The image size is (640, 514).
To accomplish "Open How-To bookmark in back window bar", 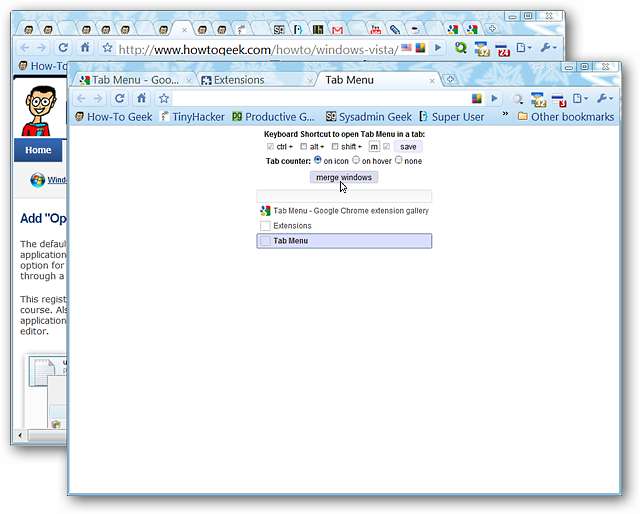I will pyautogui.click(x=42, y=66).
